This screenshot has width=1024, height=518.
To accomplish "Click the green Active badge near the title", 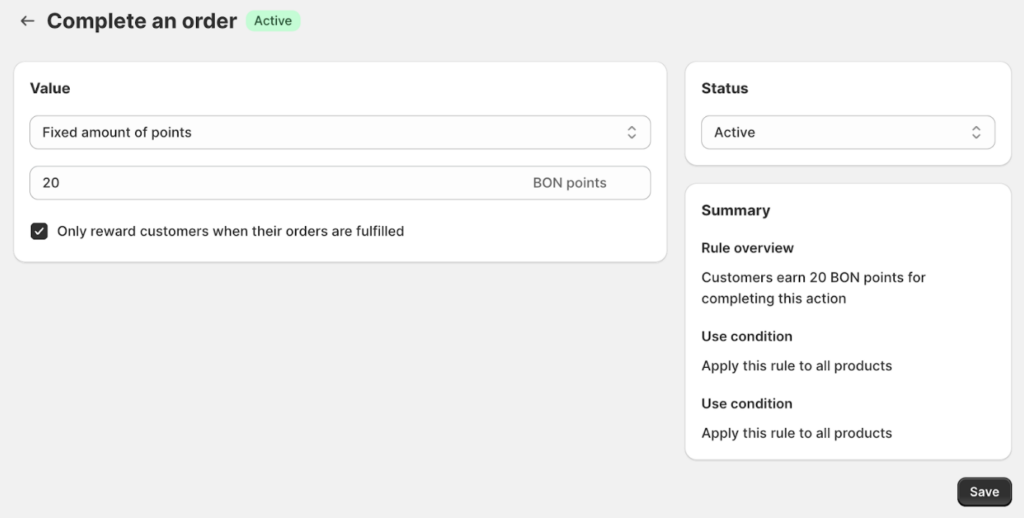I will point(273,21).
